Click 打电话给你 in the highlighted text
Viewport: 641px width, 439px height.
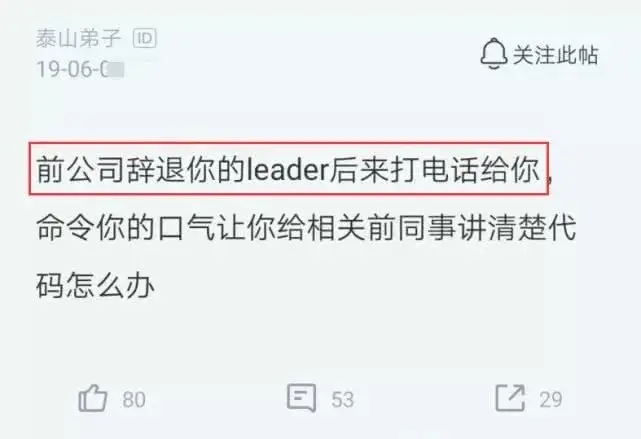point(465,169)
